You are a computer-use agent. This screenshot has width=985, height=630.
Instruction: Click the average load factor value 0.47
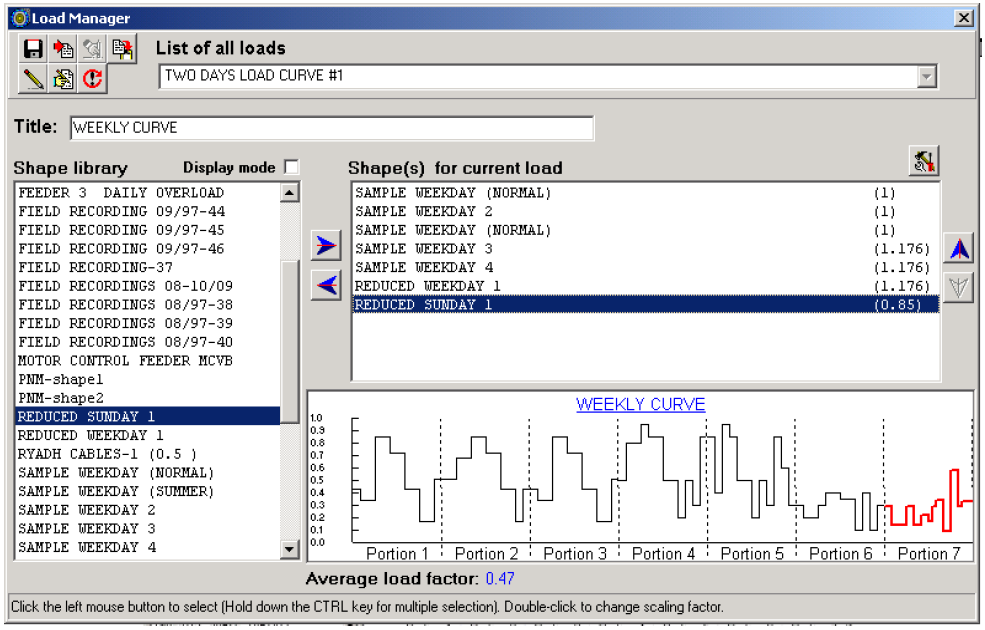point(500,578)
